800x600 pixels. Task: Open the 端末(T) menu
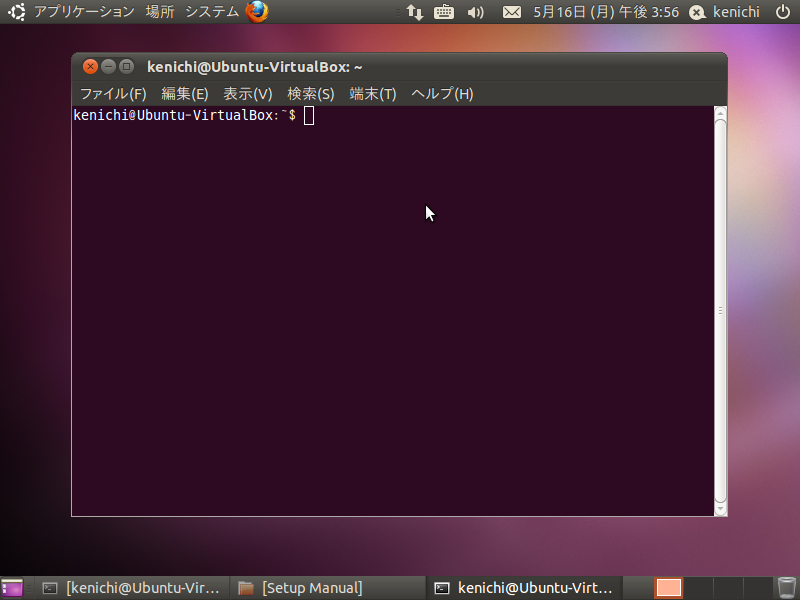point(373,94)
